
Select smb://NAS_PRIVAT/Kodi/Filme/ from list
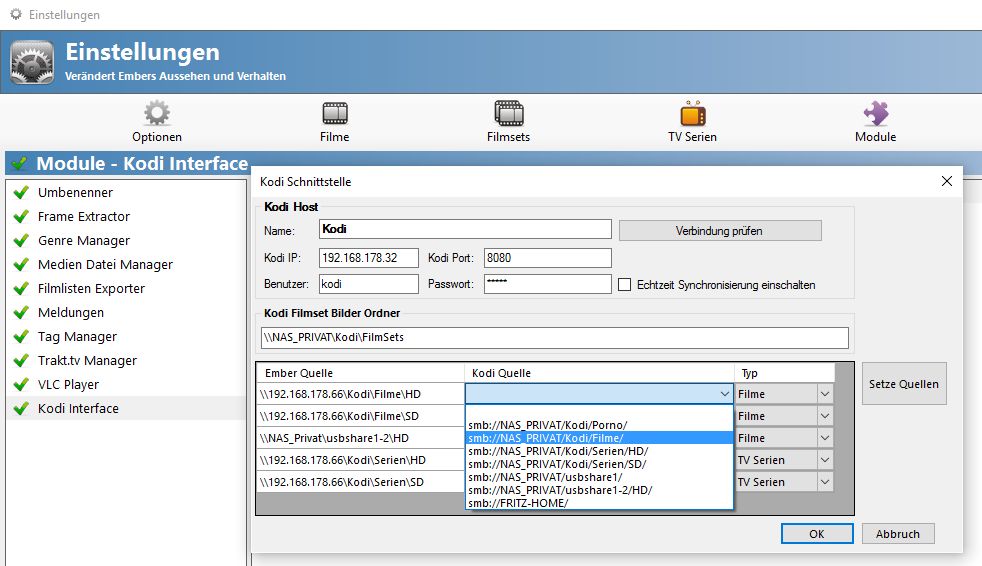click(x=599, y=438)
